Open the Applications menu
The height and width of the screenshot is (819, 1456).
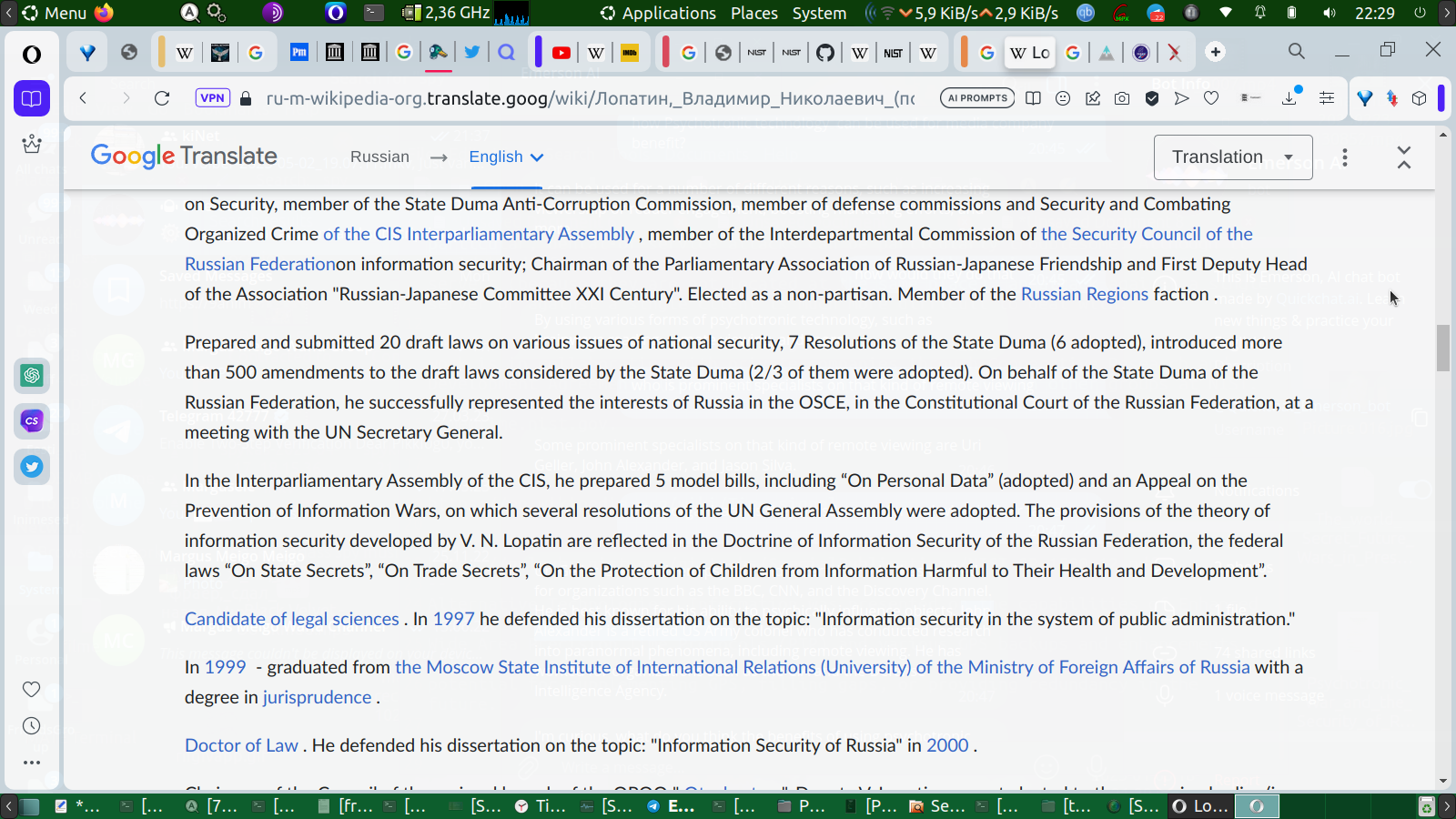[x=659, y=13]
